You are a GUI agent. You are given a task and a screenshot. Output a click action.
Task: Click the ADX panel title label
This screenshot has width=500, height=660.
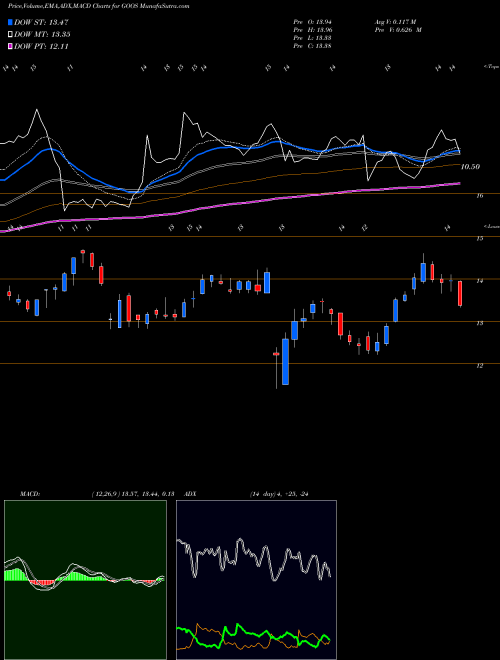pos(190,494)
